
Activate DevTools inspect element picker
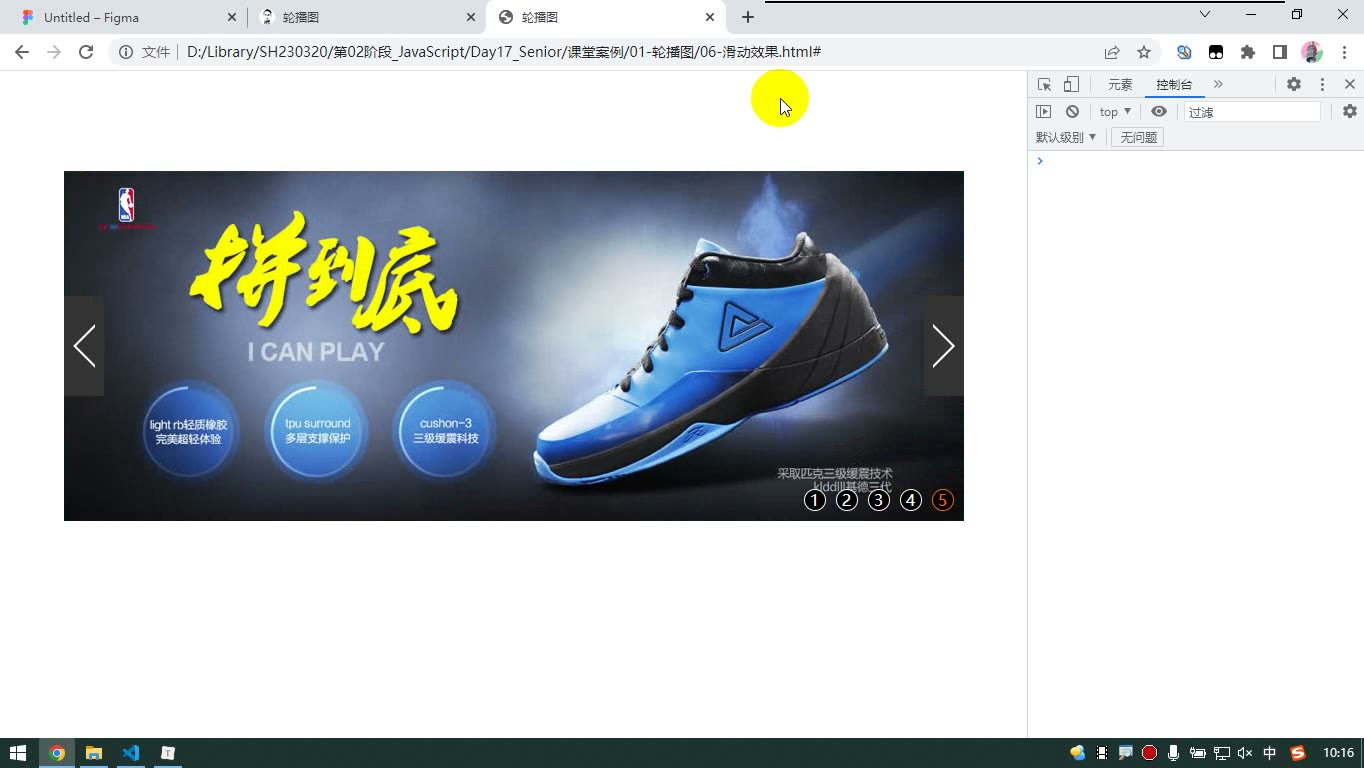click(x=1044, y=85)
